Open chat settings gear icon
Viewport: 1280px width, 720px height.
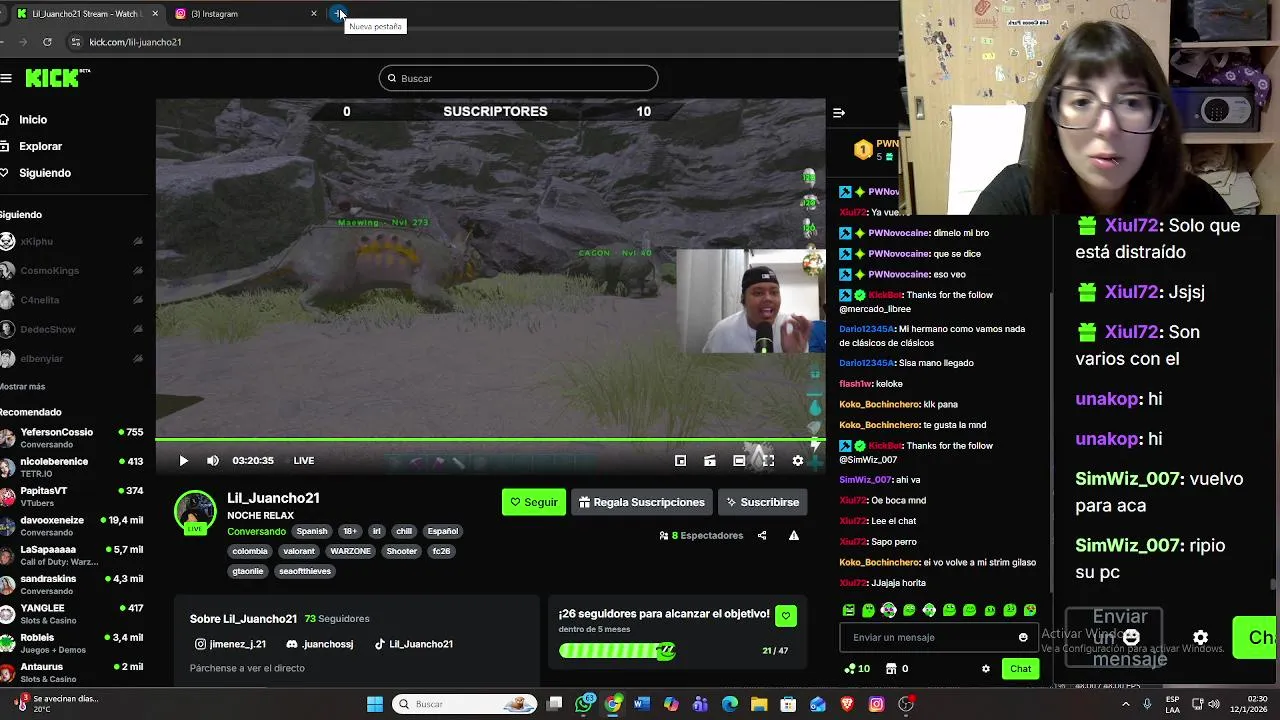(985, 669)
